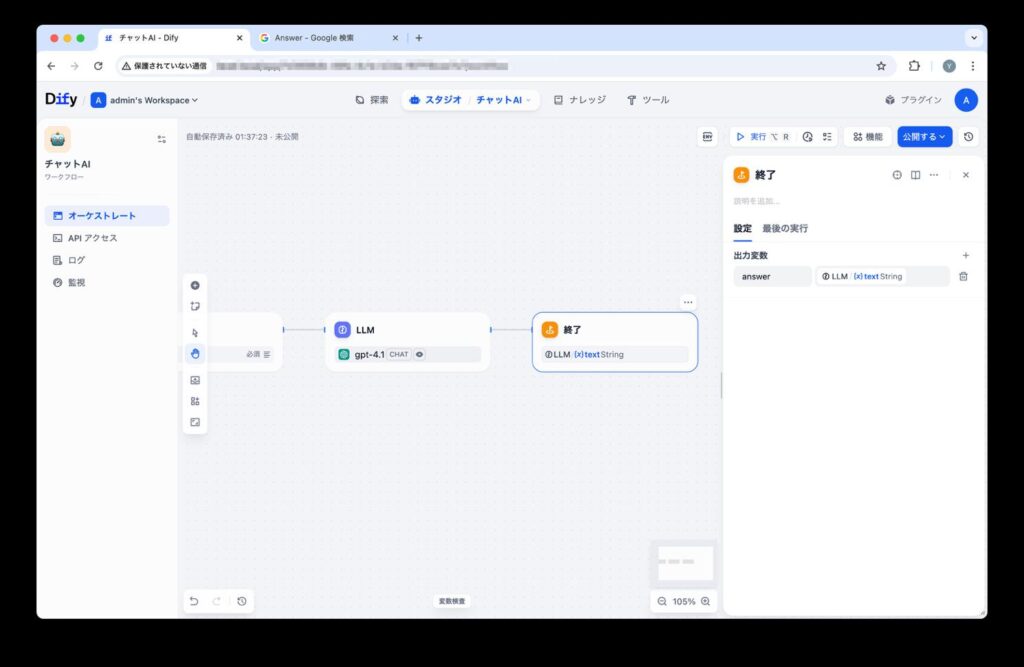Select the hand pan tool
This screenshot has width=1024, height=667.
[195, 353]
